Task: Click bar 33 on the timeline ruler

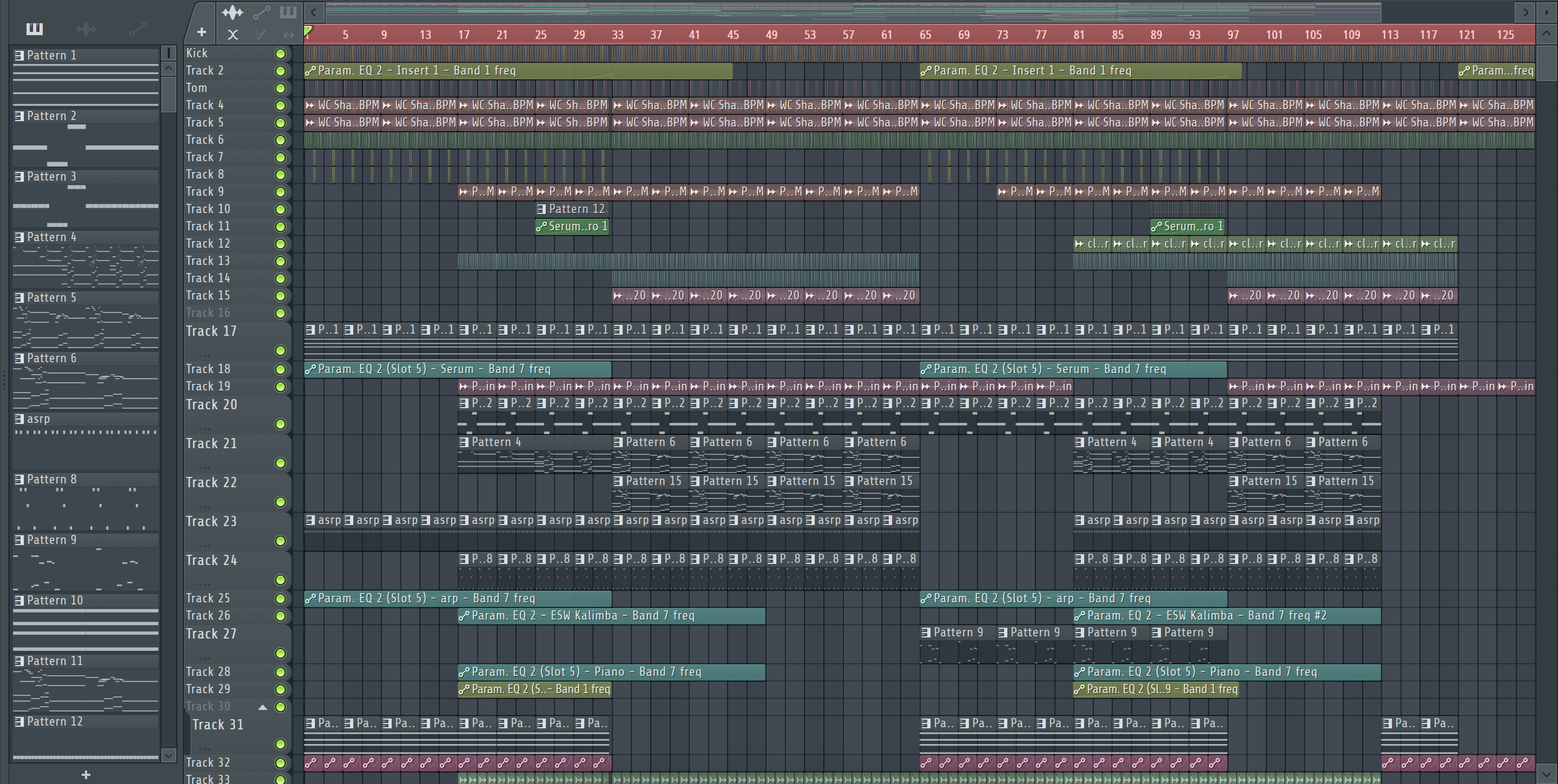Action: (617, 35)
